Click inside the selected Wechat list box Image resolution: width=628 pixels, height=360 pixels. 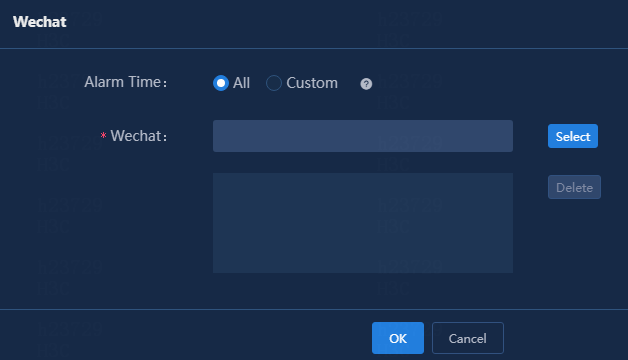(363, 223)
